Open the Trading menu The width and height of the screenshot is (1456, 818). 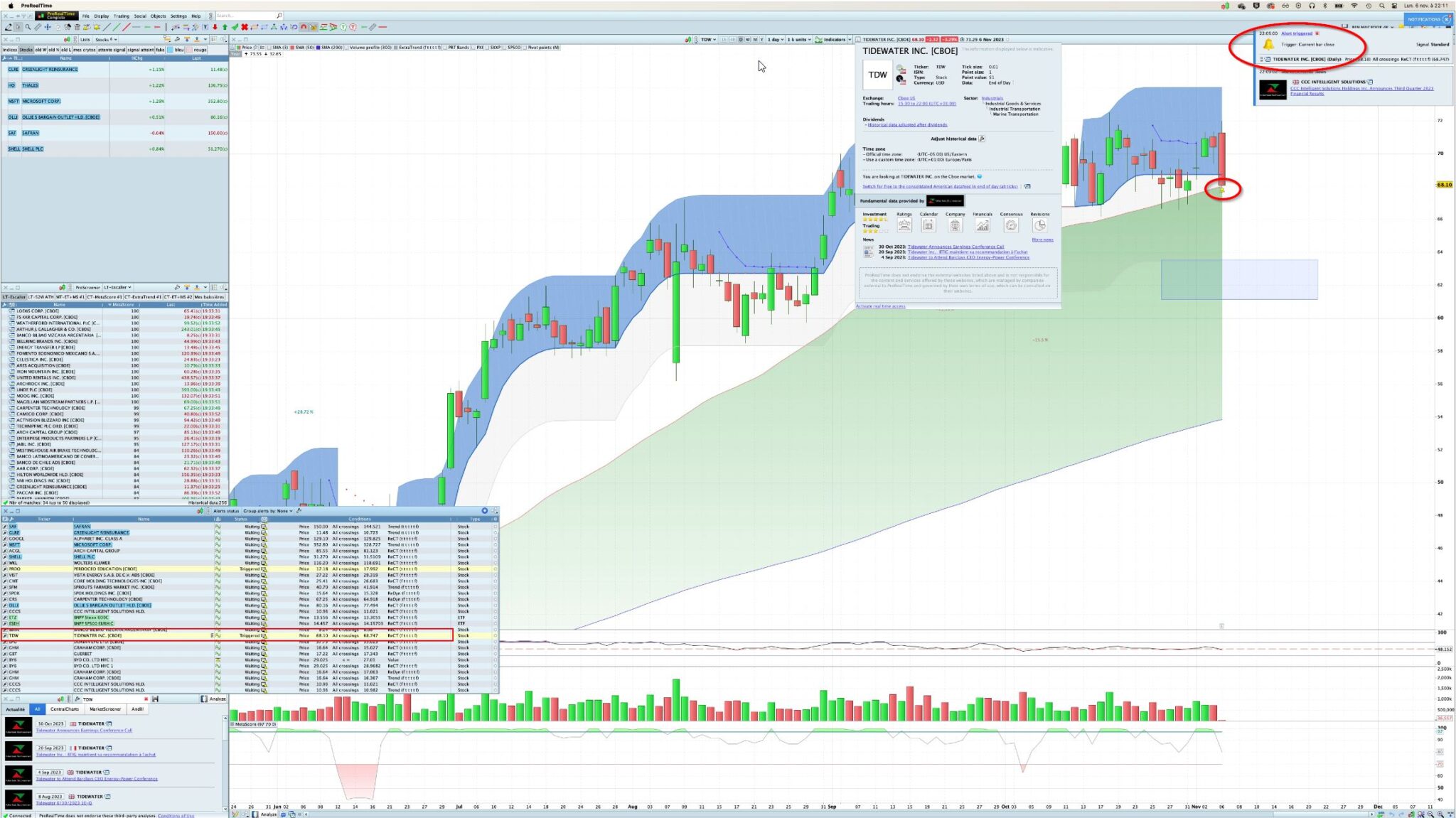(x=122, y=16)
